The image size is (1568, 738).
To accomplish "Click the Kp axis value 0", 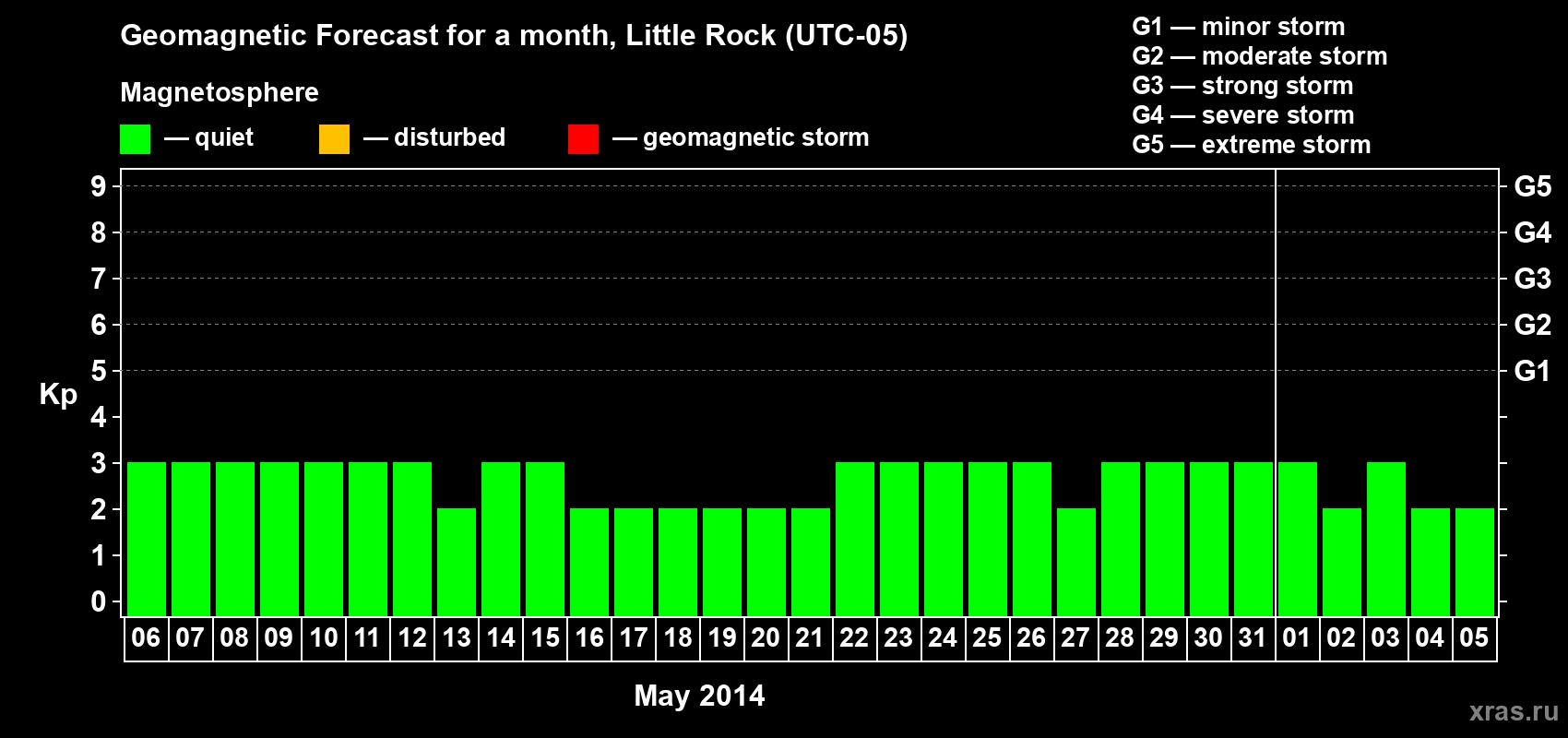I will point(99,601).
